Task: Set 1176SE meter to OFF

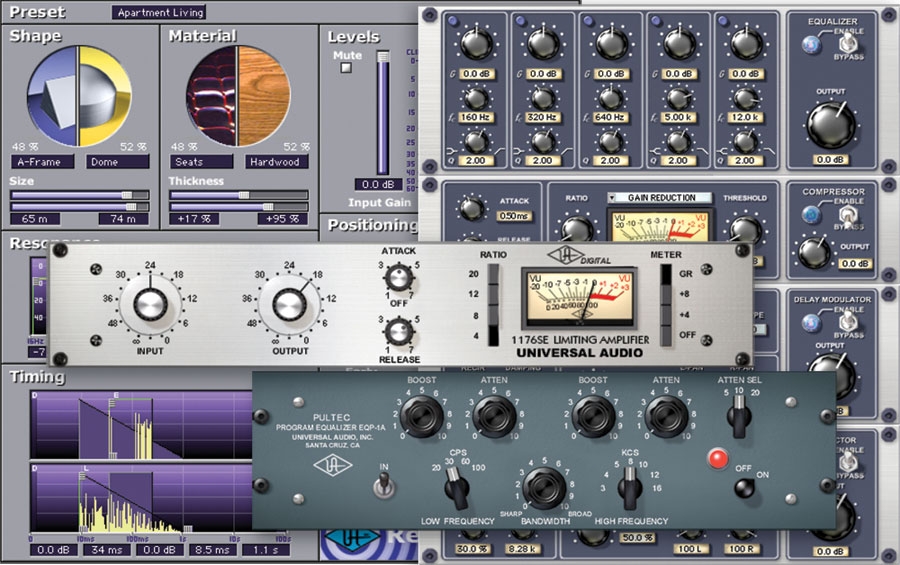Action: (x=666, y=336)
